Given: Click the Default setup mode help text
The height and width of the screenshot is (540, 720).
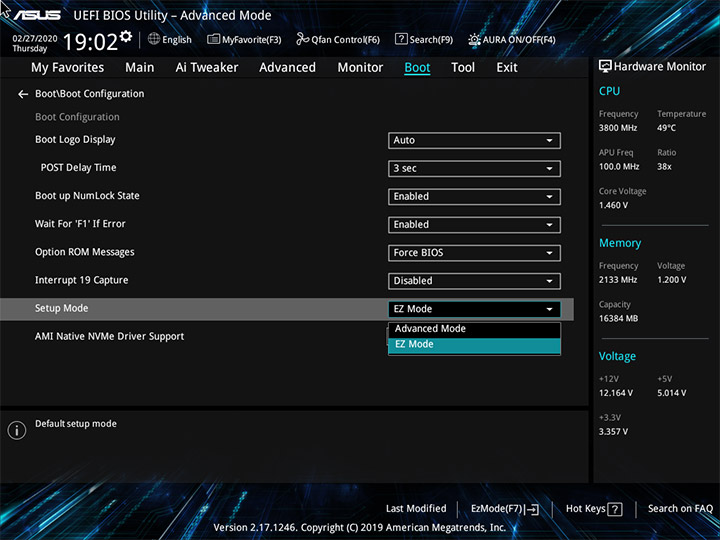Looking at the screenshot, I should [x=76, y=424].
